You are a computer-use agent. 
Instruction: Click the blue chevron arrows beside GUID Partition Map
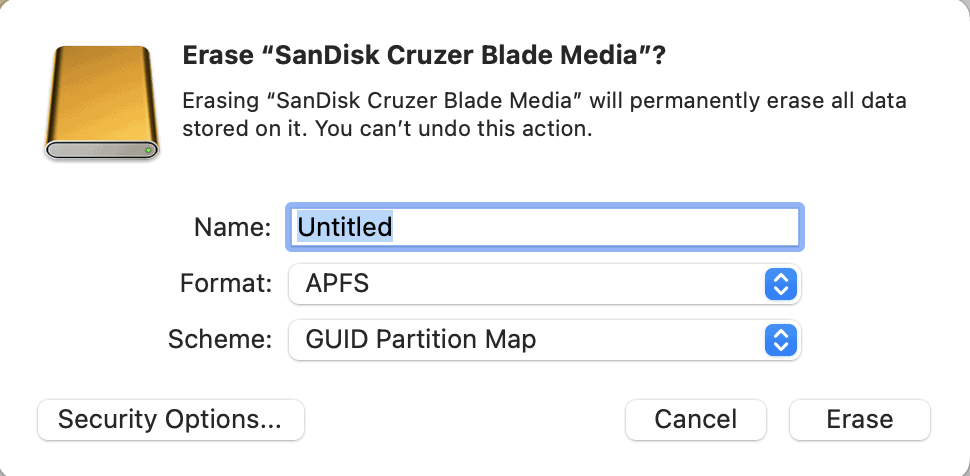[x=779, y=340]
